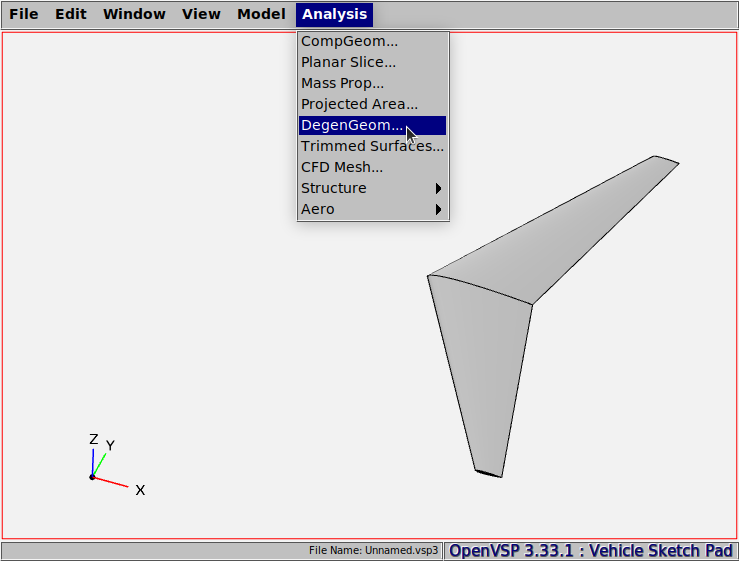The image size is (739, 561).
Task: Launch Projected Area... tool
Action: tap(372, 104)
